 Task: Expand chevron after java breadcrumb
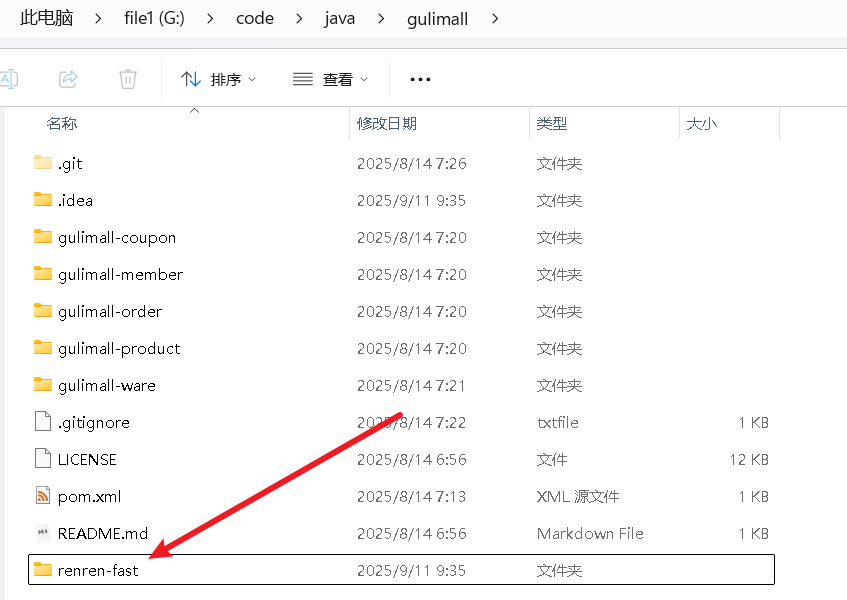381,19
